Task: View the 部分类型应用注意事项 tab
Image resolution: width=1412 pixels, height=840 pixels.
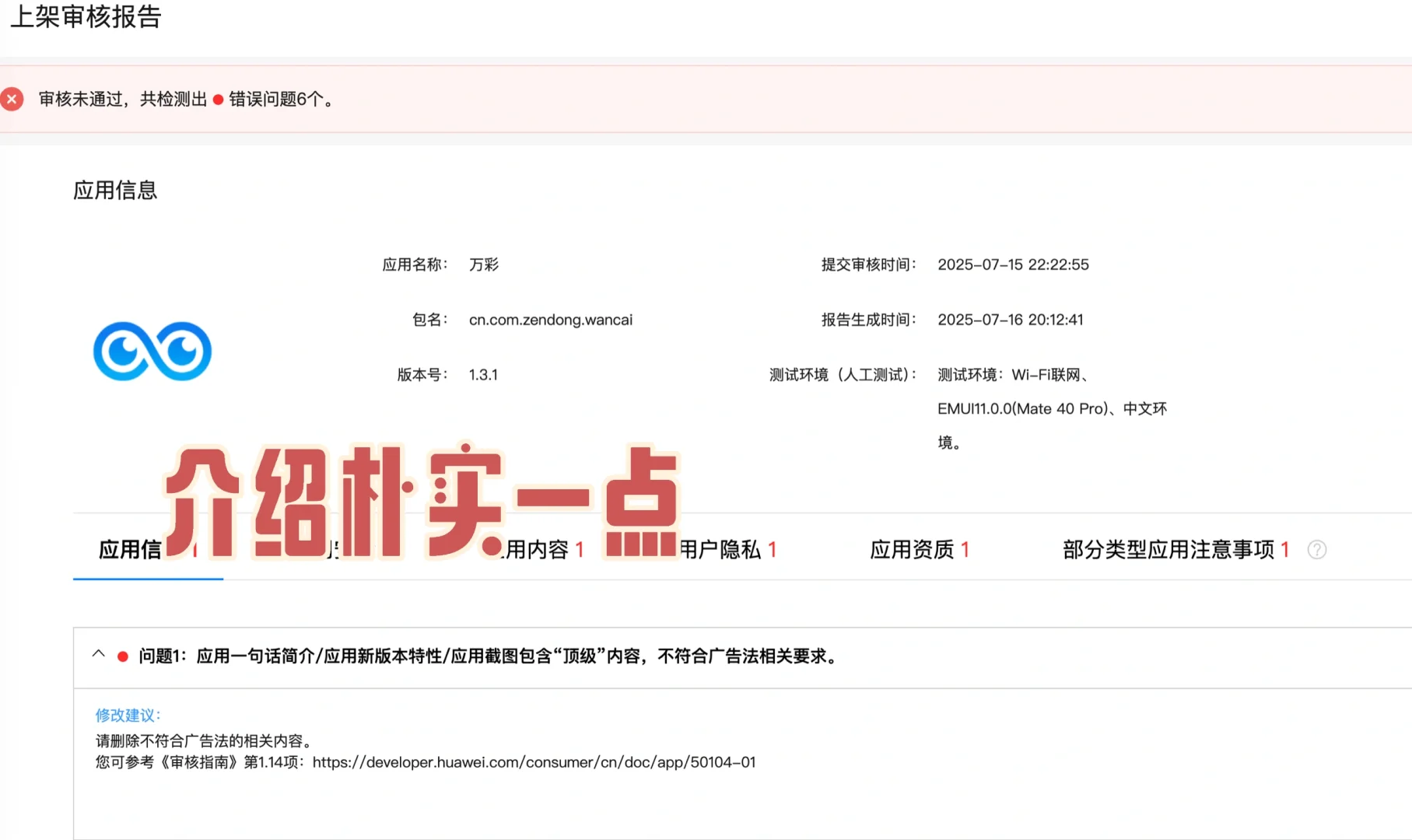Action: pyautogui.click(x=1171, y=548)
